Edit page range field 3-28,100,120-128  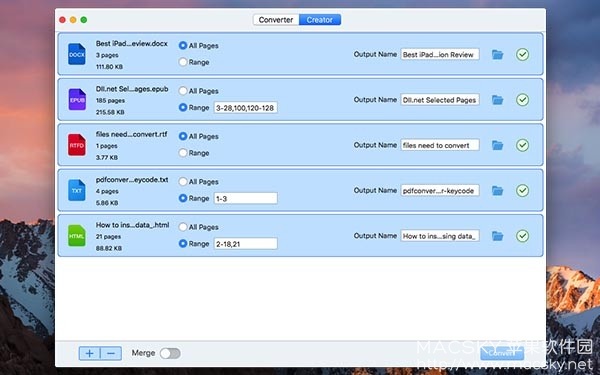coord(246,108)
